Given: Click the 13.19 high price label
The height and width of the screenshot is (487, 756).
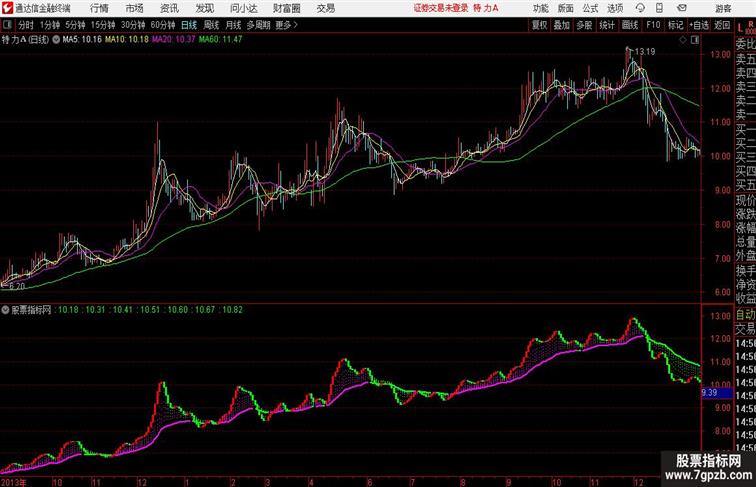Looking at the screenshot, I should 645,52.
